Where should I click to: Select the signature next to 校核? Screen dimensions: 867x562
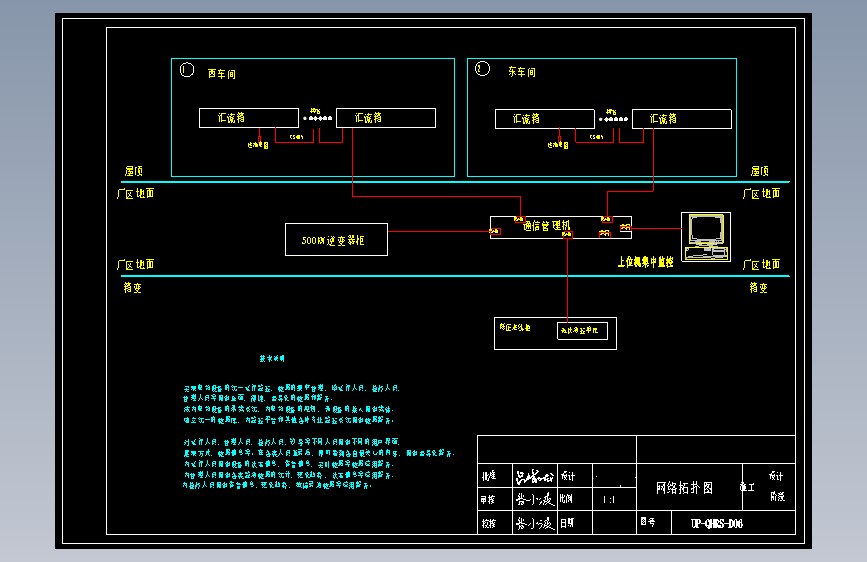point(534,523)
